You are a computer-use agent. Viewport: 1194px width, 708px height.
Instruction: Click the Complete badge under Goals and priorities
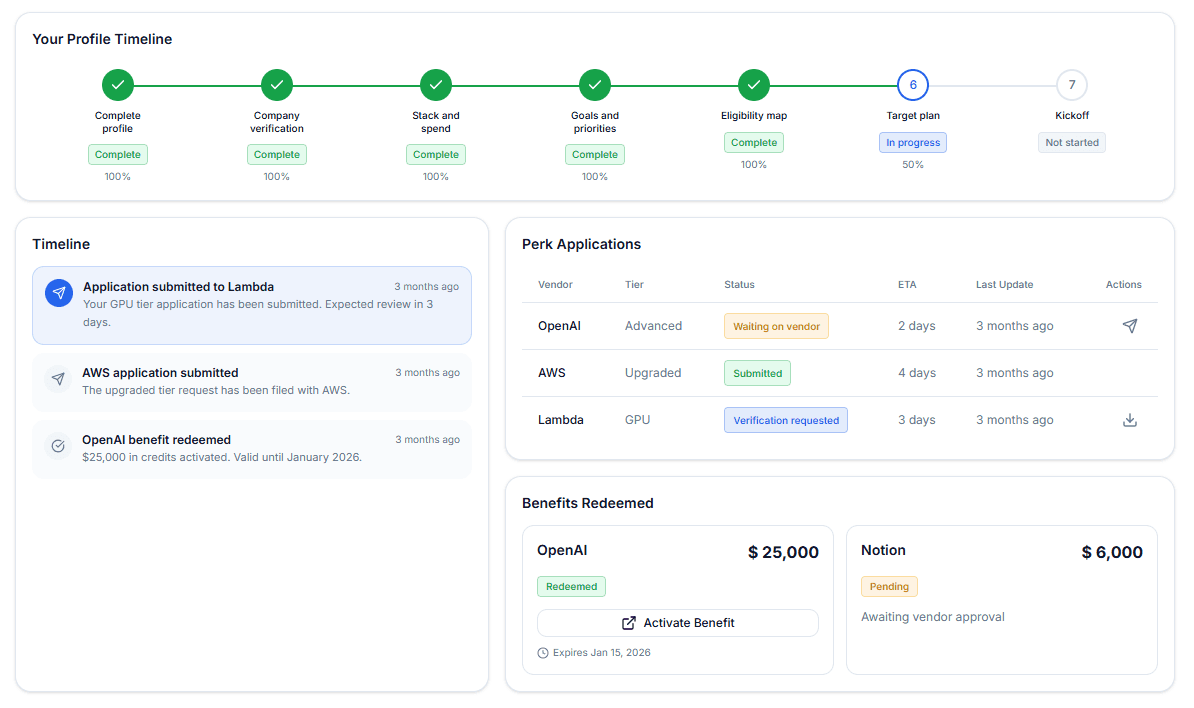point(595,155)
